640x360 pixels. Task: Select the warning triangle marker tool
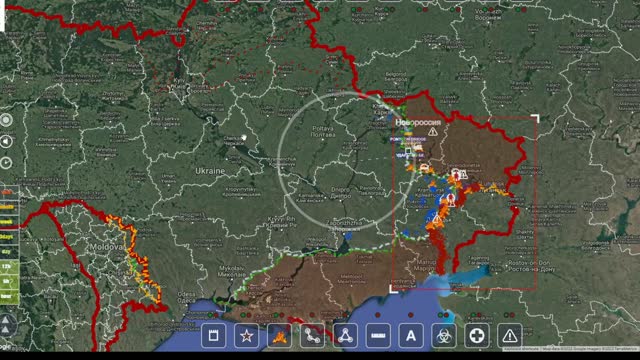click(510, 336)
